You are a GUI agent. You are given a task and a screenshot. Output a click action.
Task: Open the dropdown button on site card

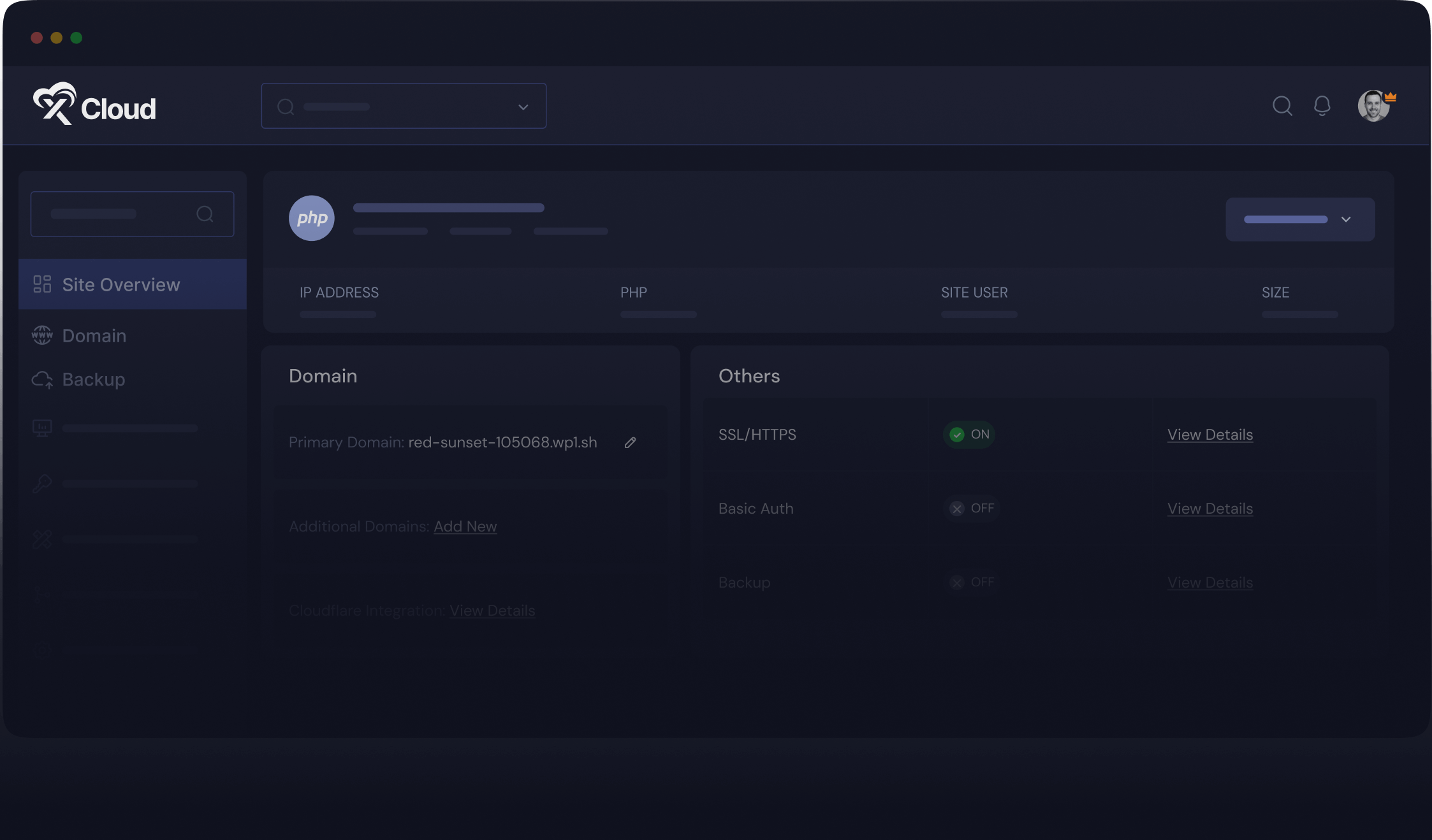coord(1300,219)
